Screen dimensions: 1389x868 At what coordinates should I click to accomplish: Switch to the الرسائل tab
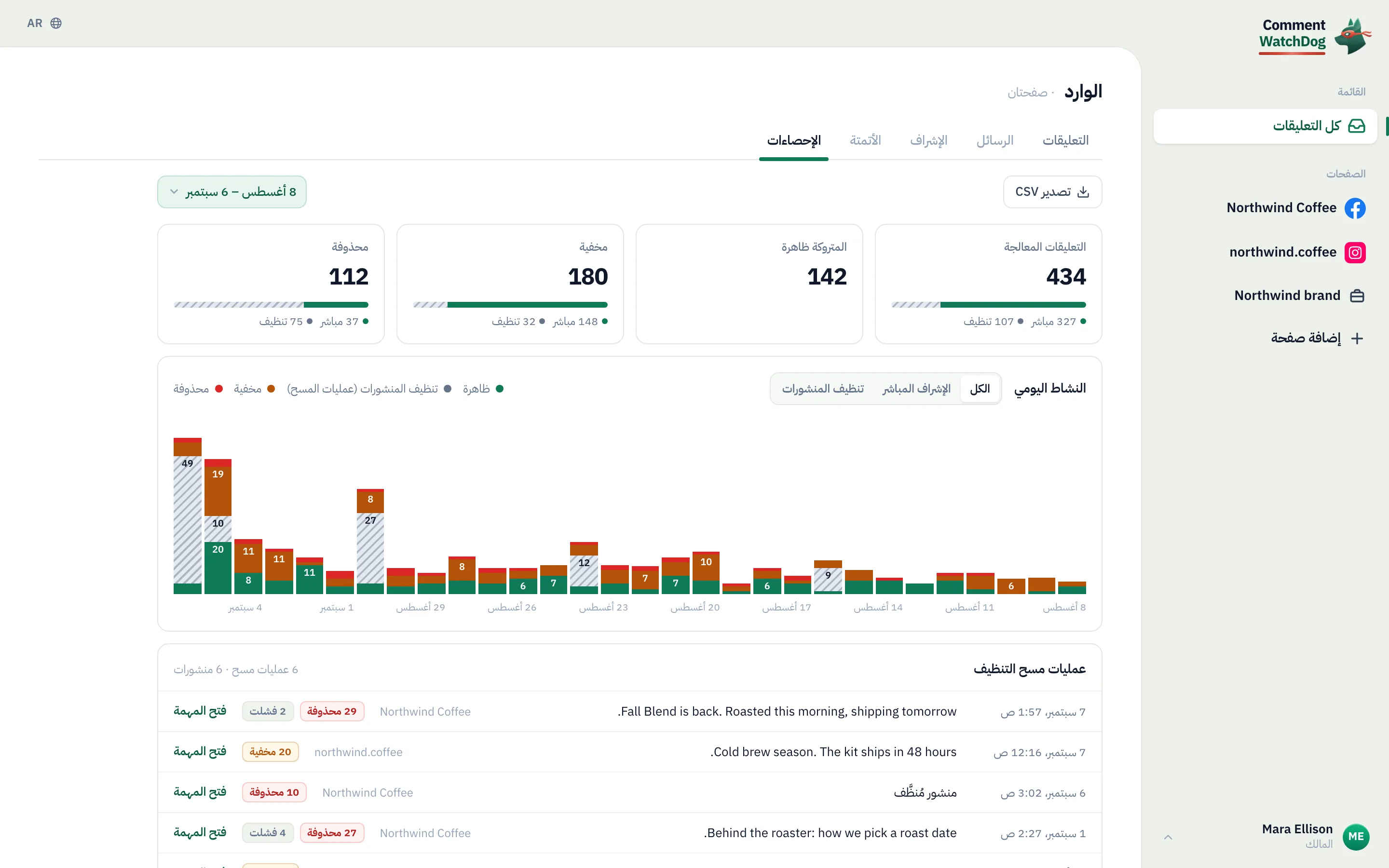pos(994,141)
